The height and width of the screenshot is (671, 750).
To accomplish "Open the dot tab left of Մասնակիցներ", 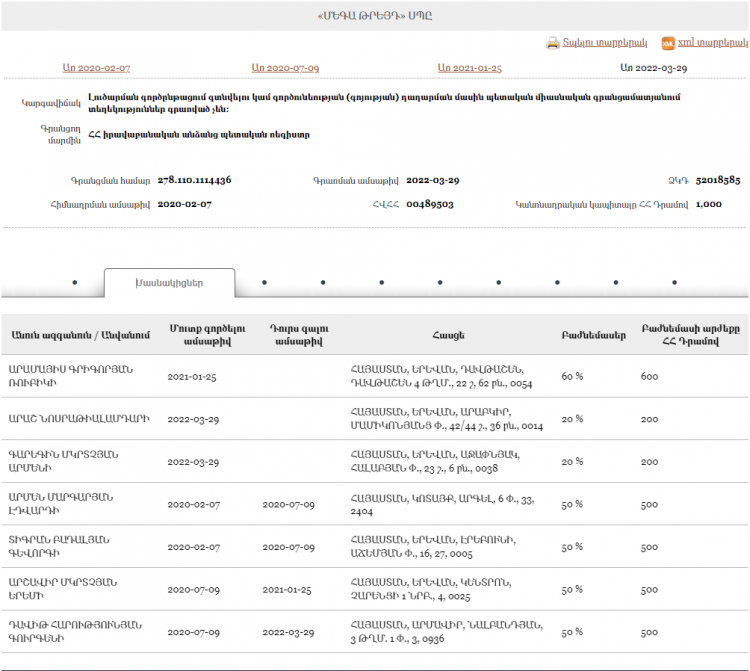I will click(x=75, y=283).
